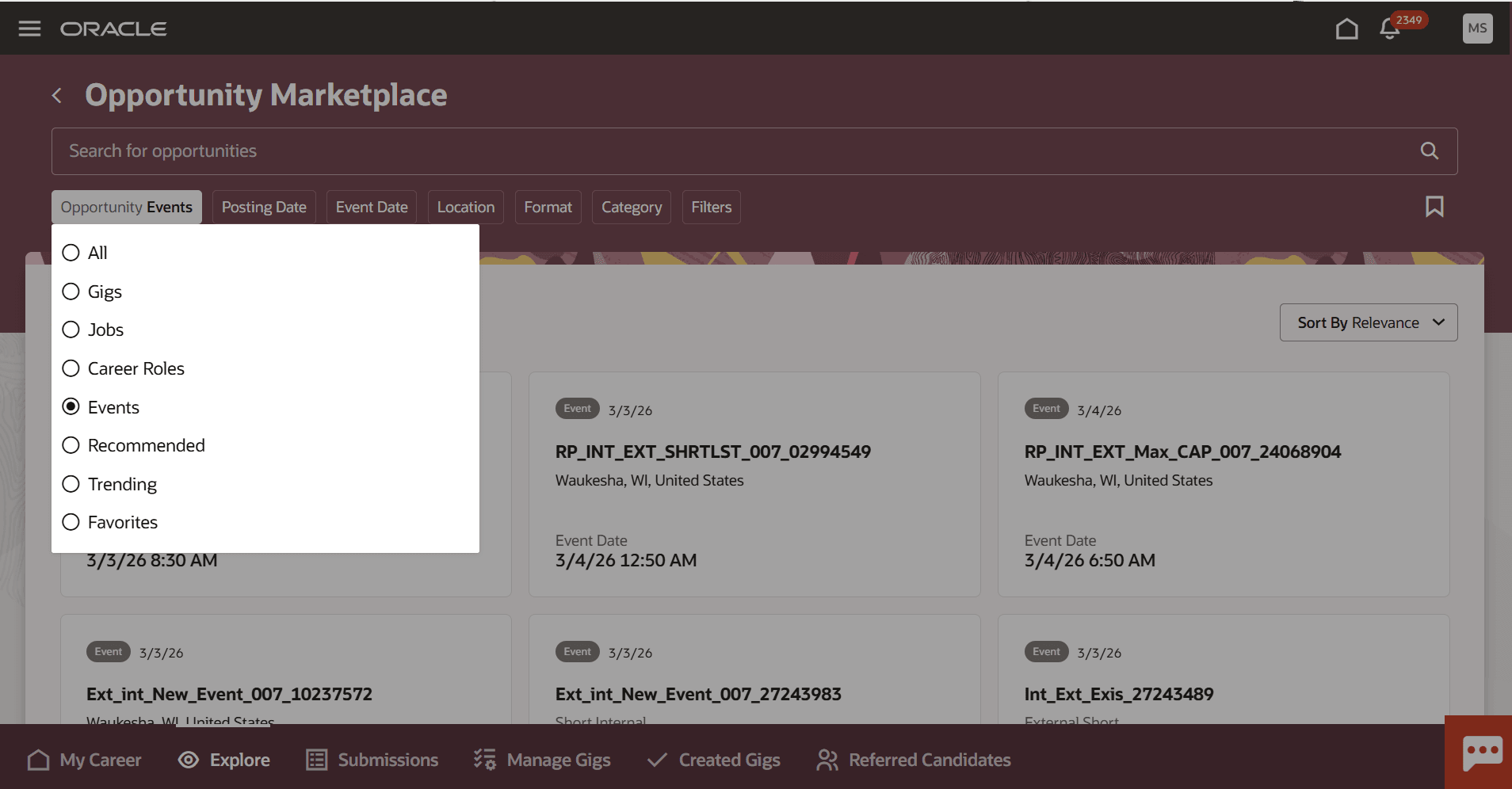Viewport: 1512px width, 789px height.
Task: Switch to Created Gigs tab
Action: coord(713,760)
